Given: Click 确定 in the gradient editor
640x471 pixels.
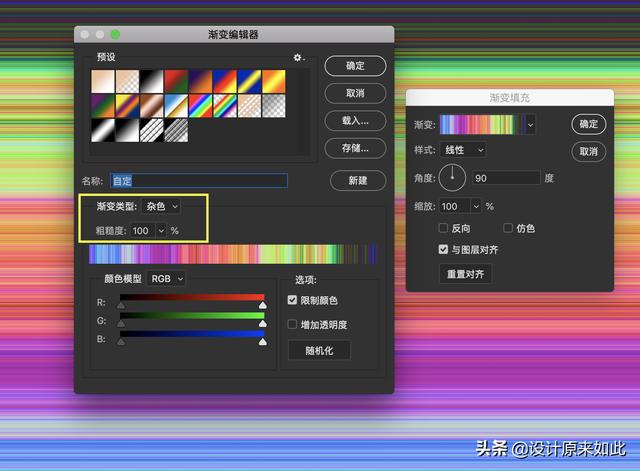Looking at the screenshot, I should click(355, 66).
